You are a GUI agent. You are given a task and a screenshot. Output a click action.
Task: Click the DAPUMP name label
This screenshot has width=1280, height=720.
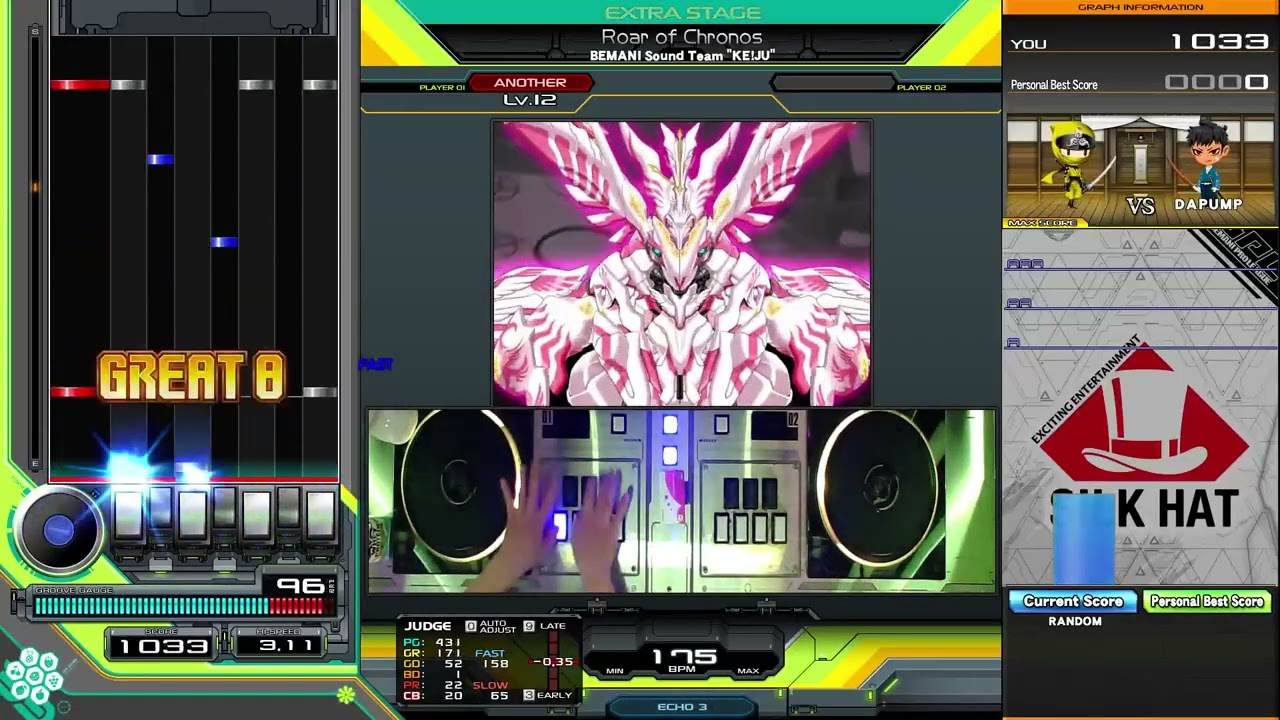1209,204
